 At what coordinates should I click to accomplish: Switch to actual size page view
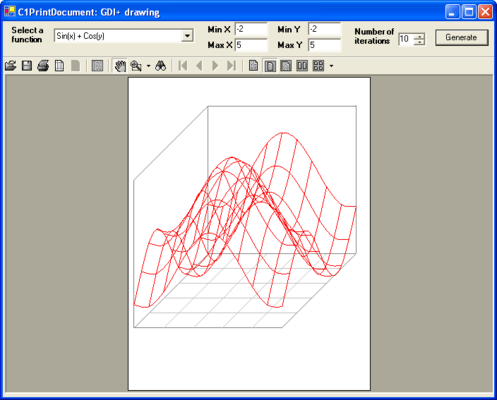tap(253, 66)
